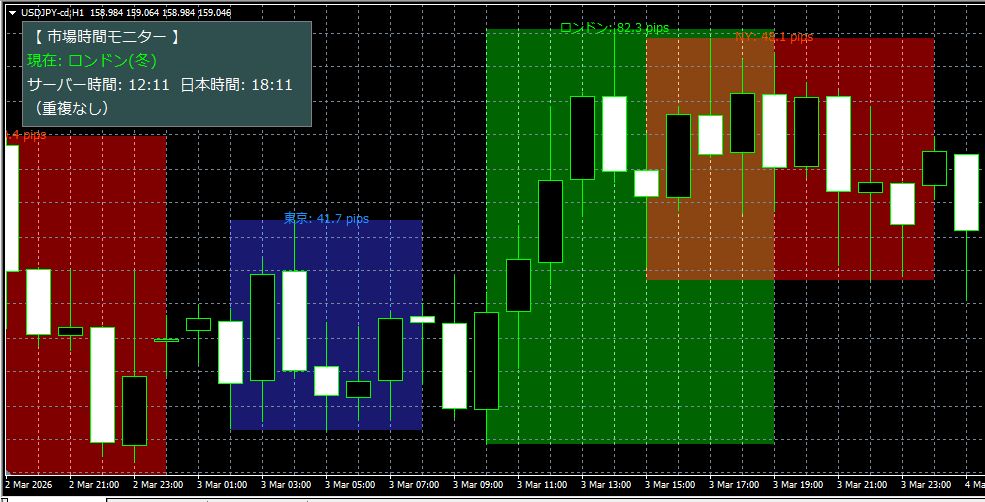
Task: Open the chart dropdown triangle beside USDJPY-cd
Action: pos(12,13)
